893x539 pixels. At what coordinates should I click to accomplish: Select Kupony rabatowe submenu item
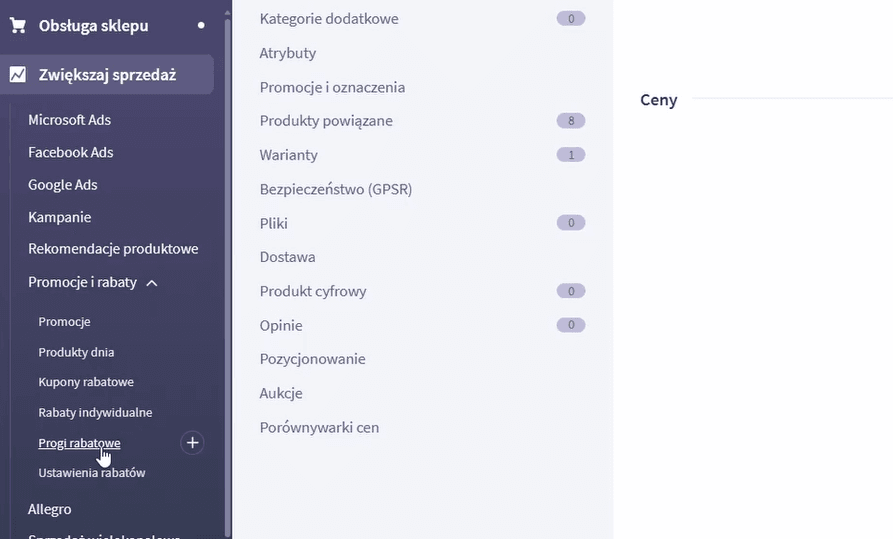click(x=86, y=382)
